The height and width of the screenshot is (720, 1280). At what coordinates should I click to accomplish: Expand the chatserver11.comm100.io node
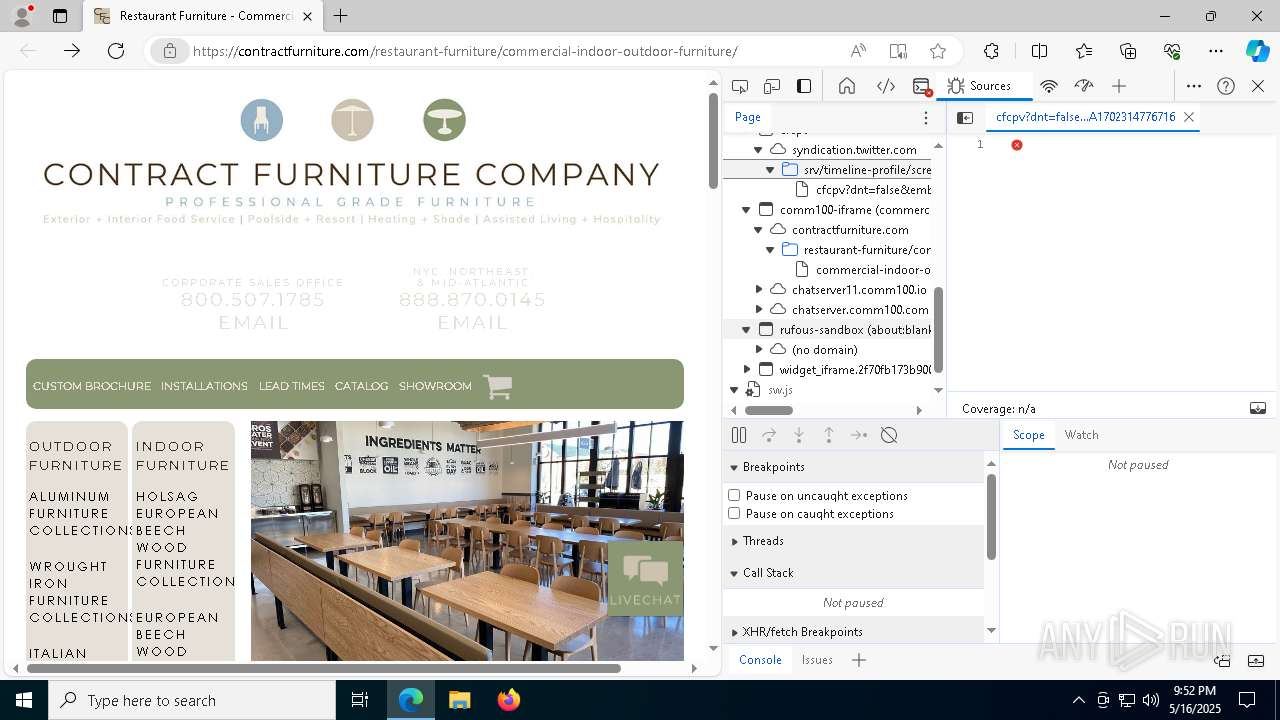point(758,290)
